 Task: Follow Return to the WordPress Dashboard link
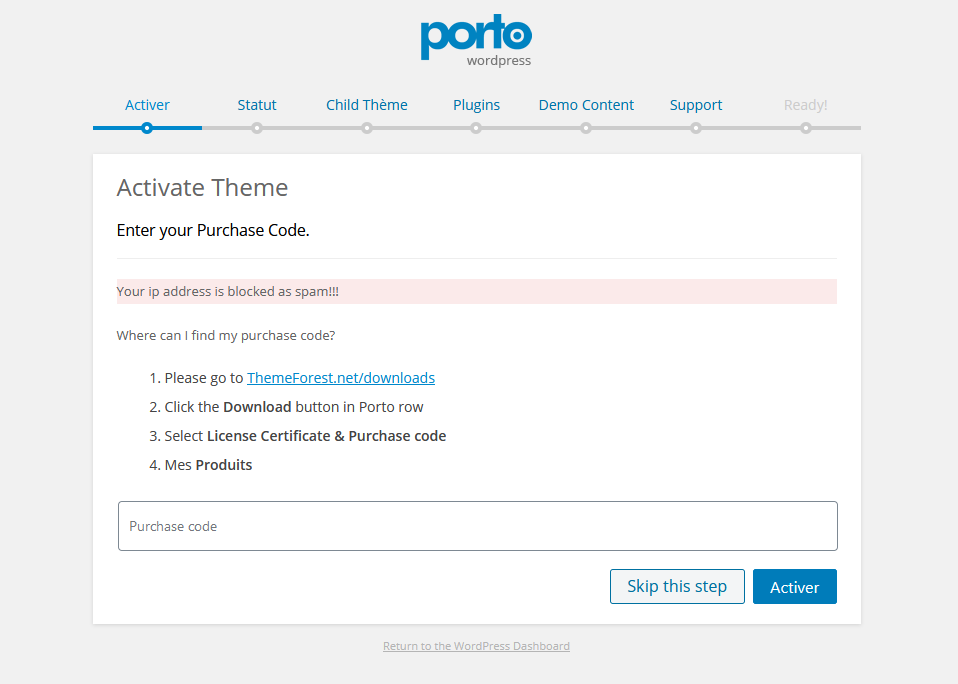coord(476,646)
